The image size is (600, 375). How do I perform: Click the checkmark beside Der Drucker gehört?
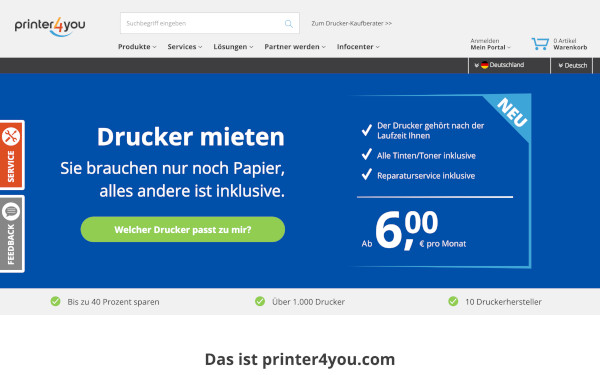tap(367, 130)
